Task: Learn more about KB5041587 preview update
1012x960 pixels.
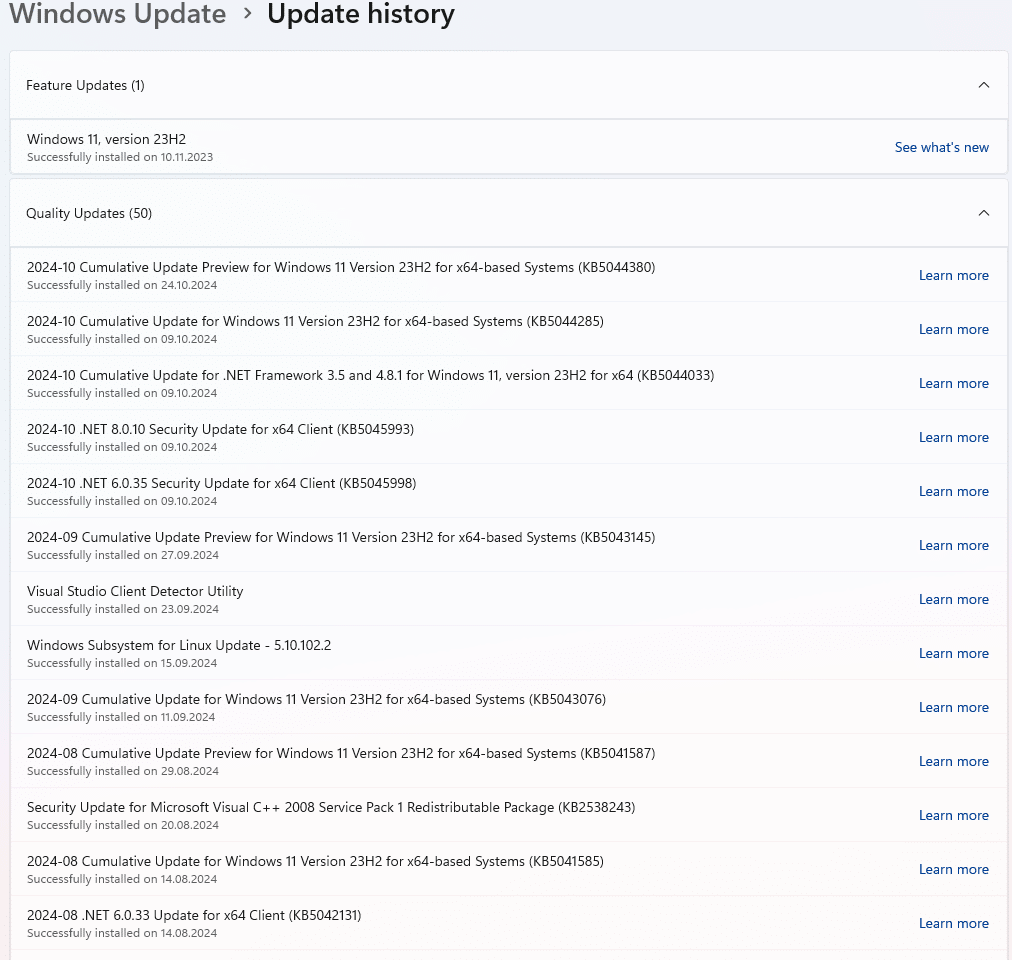Action: 953,761
